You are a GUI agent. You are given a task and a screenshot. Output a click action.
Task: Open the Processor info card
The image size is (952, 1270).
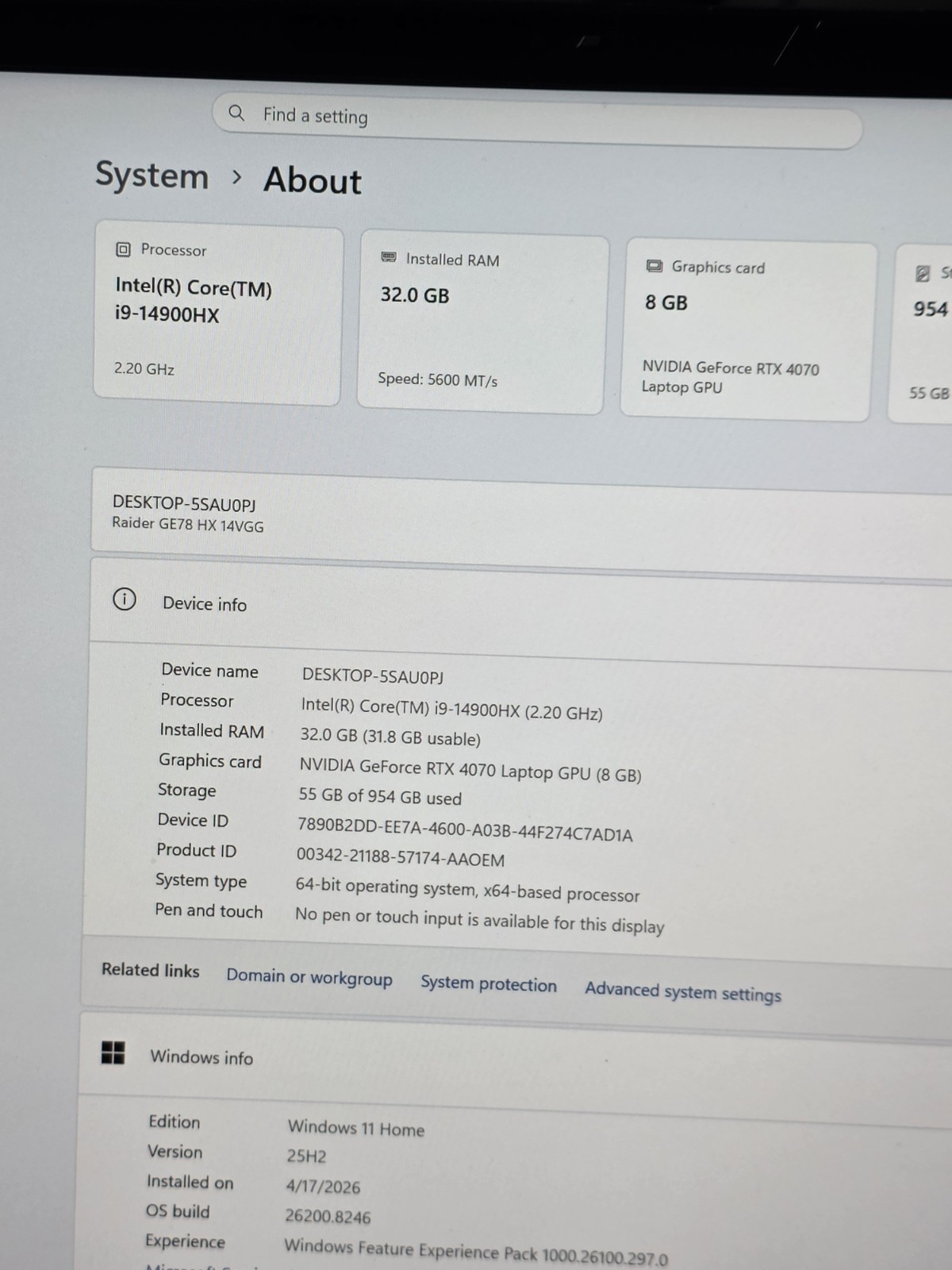(x=218, y=314)
